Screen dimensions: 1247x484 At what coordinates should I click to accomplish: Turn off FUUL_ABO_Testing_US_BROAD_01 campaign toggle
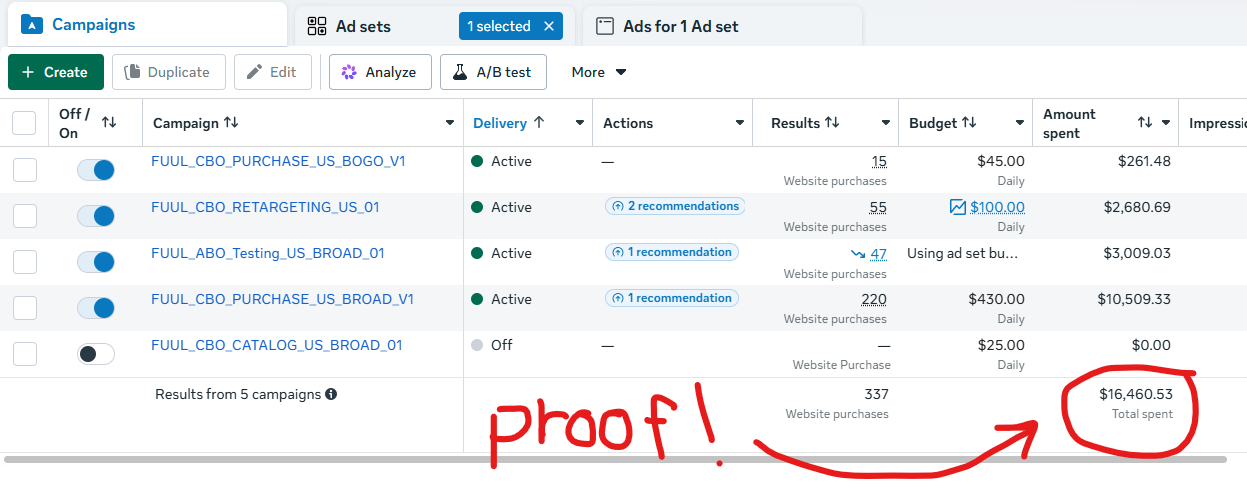coord(96,262)
